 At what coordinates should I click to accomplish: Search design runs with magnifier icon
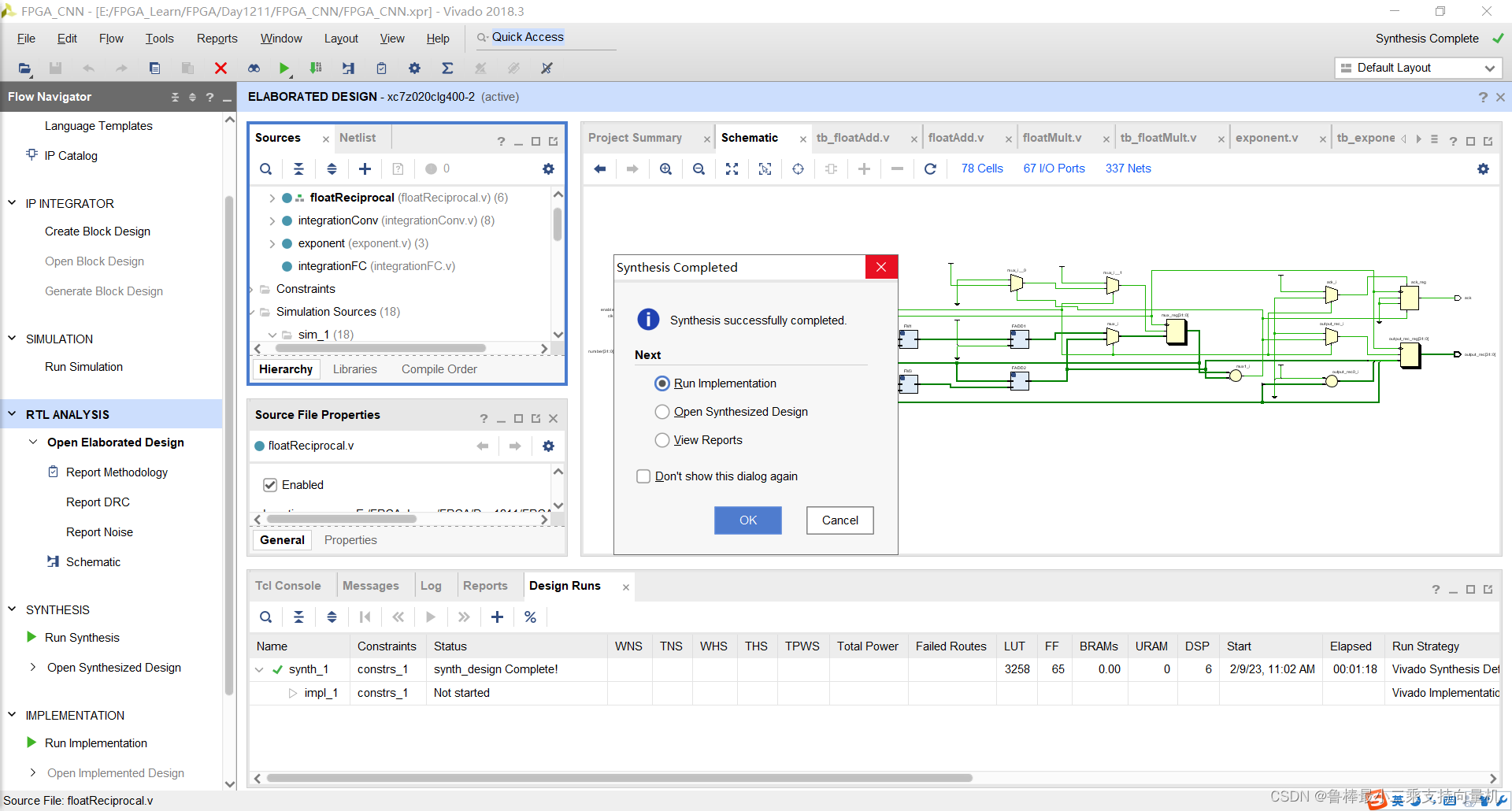[266, 617]
